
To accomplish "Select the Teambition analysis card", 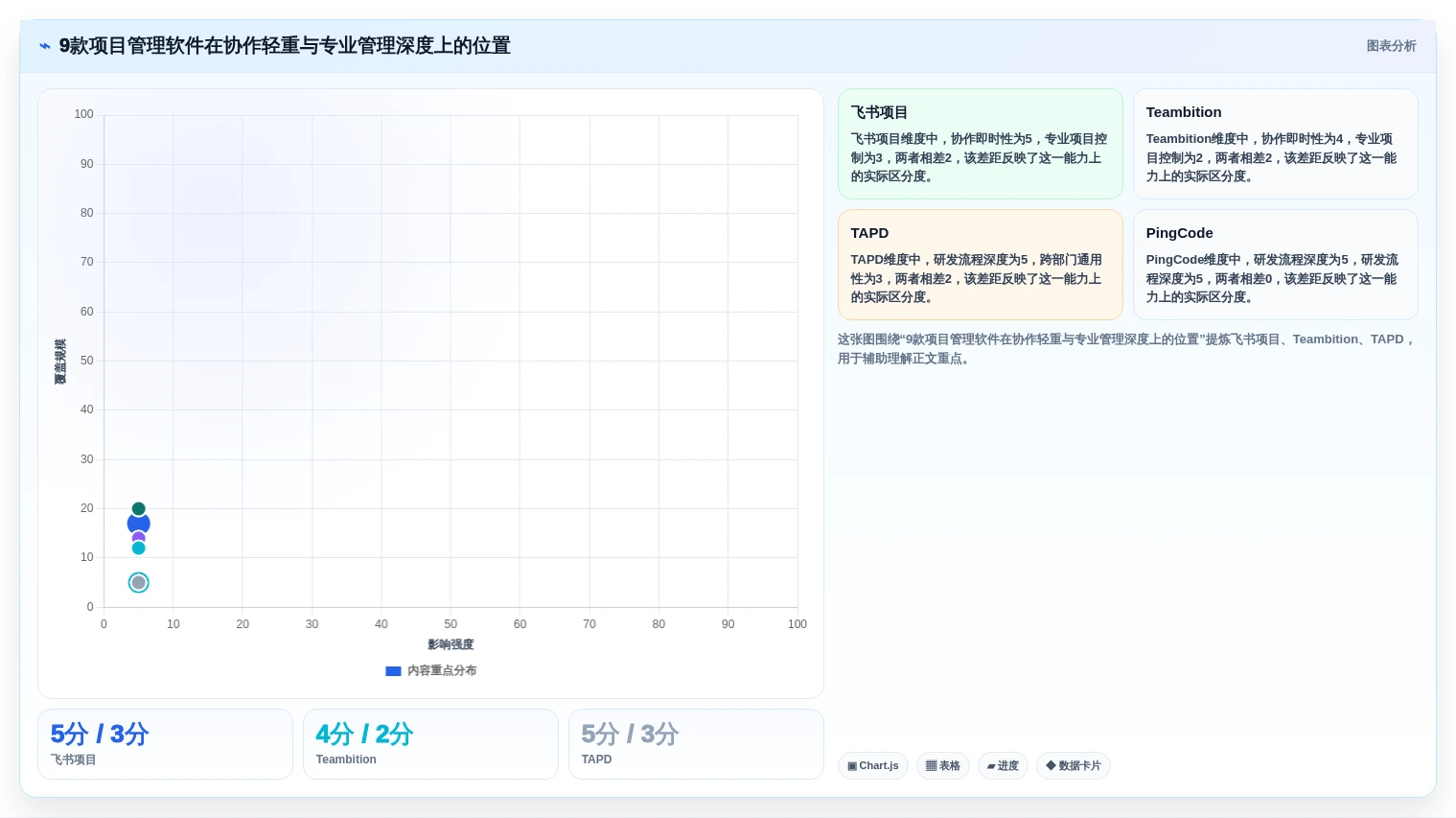I will pyautogui.click(x=1275, y=144).
